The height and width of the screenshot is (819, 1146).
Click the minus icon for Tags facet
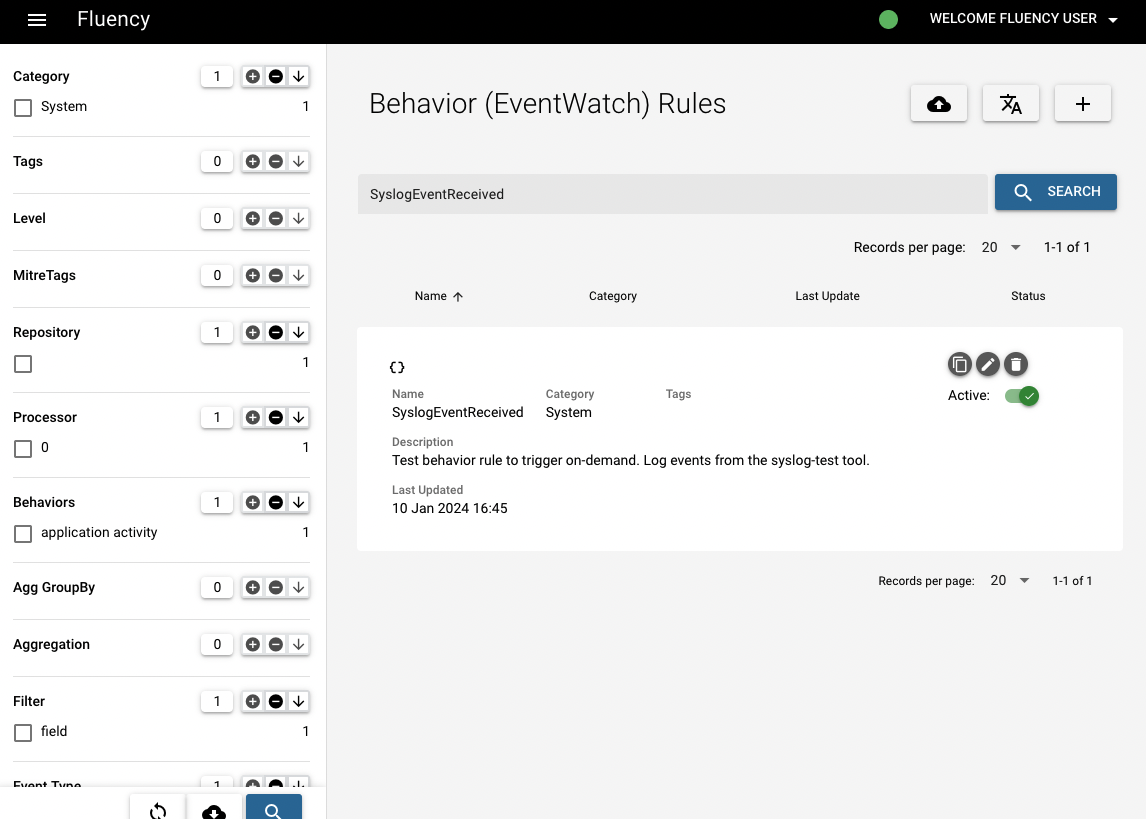[276, 161]
